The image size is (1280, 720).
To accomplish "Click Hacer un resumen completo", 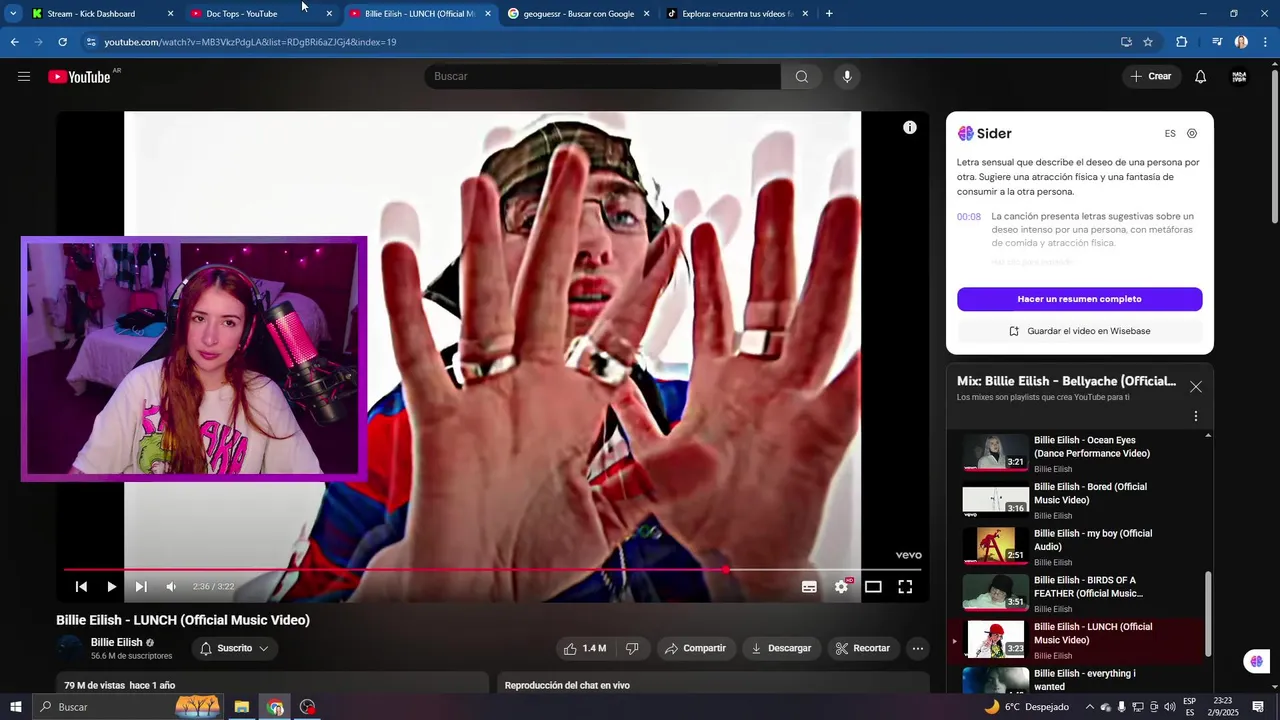I will pyautogui.click(x=1079, y=299).
